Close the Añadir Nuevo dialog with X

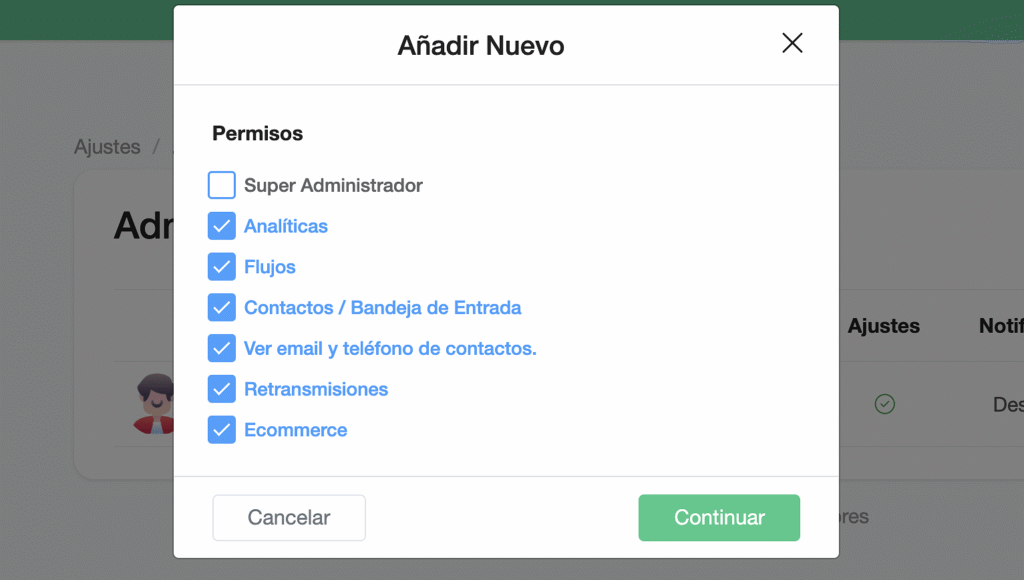pyautogui.click(x=792, y=43)
